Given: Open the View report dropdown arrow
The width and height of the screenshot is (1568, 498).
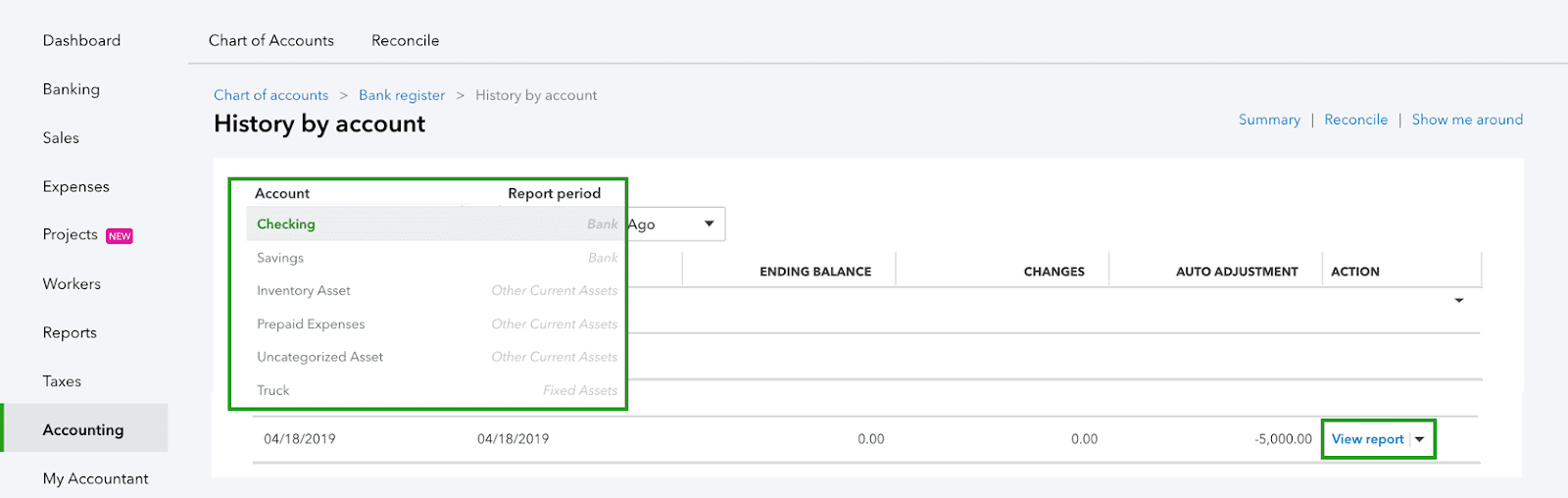Looking at the screenshot, I should coord(1420,439).
